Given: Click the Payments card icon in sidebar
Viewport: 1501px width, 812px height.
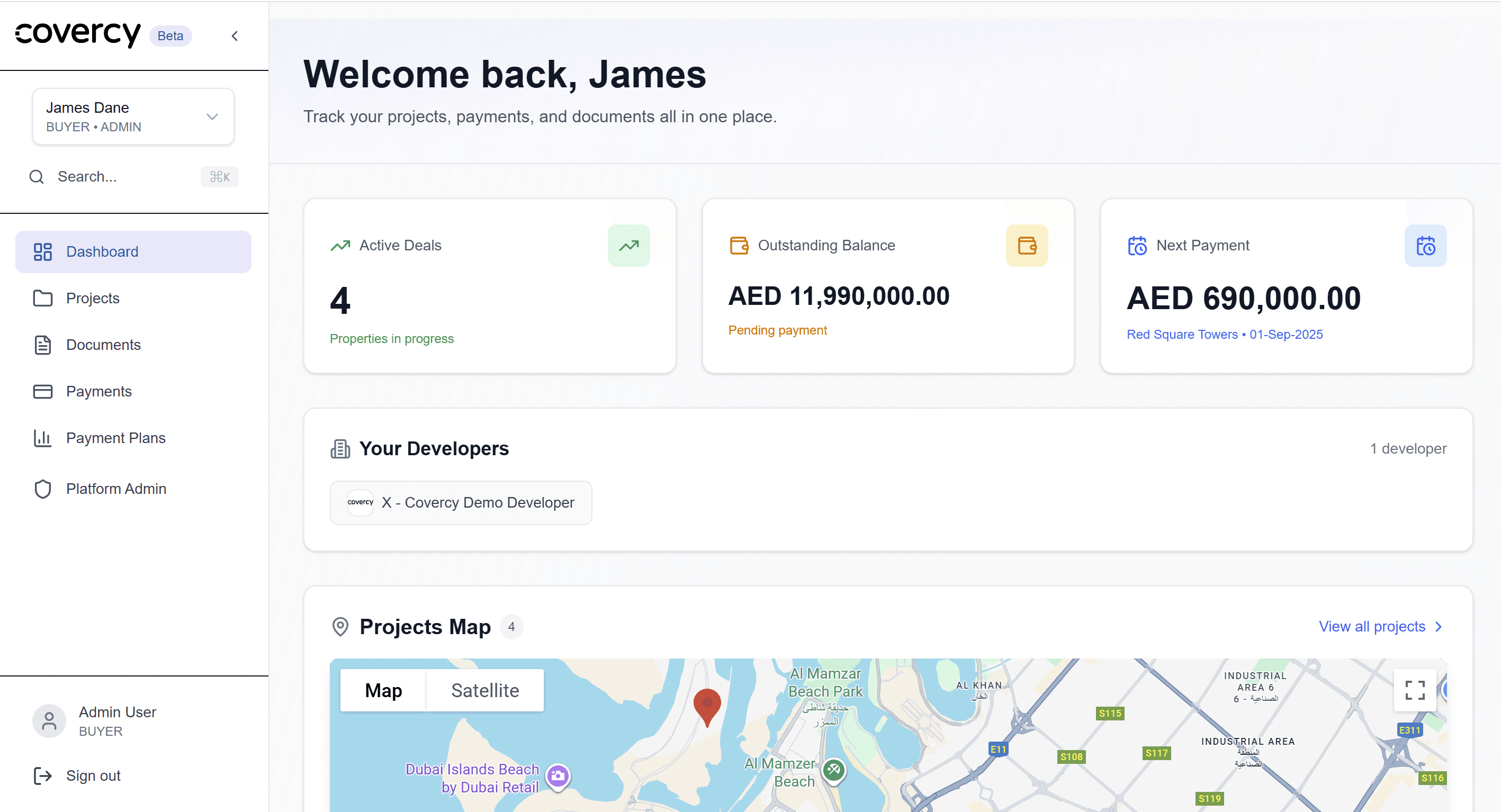Looking at the screenshot, I should 42,391.
